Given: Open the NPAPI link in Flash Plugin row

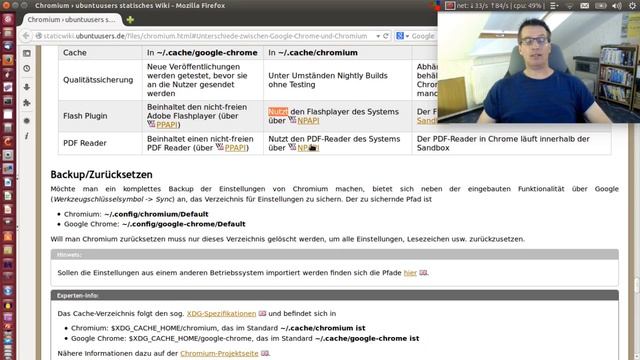Looking at the screenshot, I should click(x=308, y=121).
